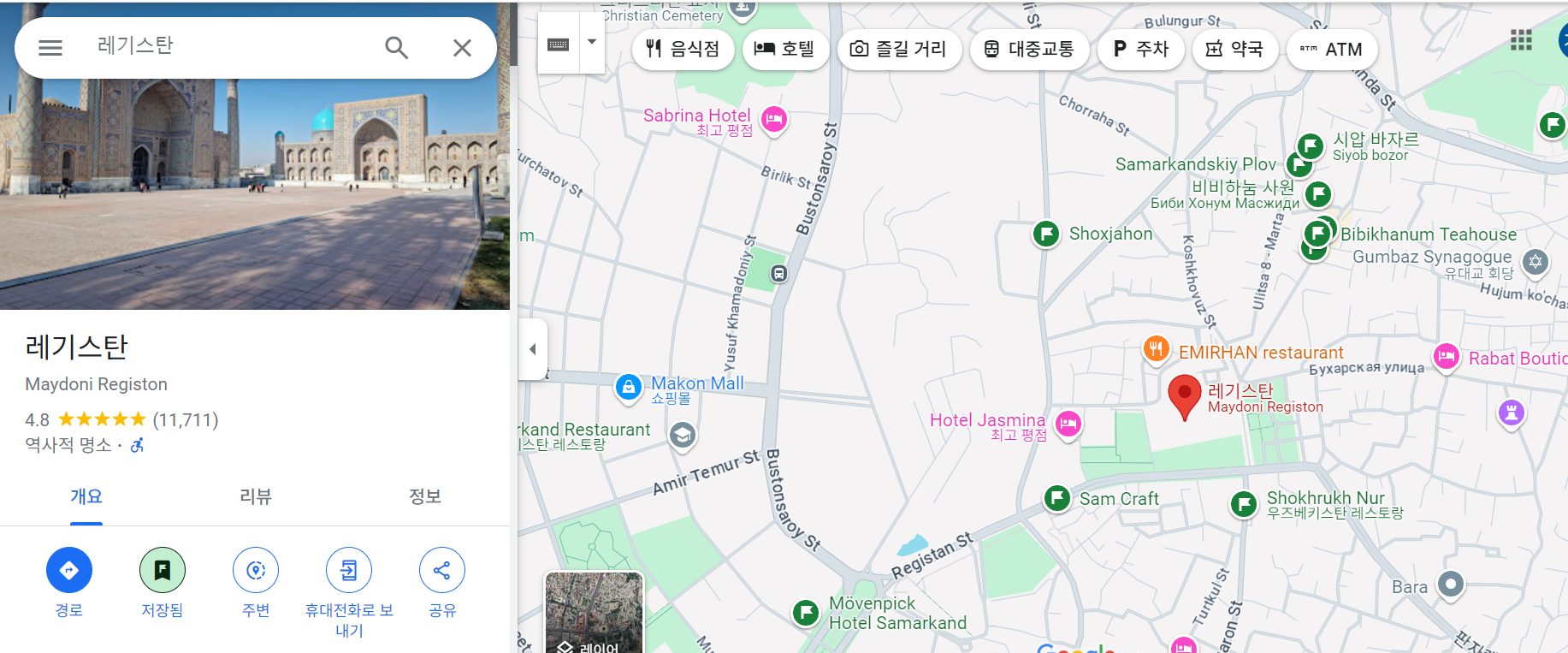This screenshot has width=1568, height=653.
Task: Select the Shoxjahon marker
Action: 1046,234
